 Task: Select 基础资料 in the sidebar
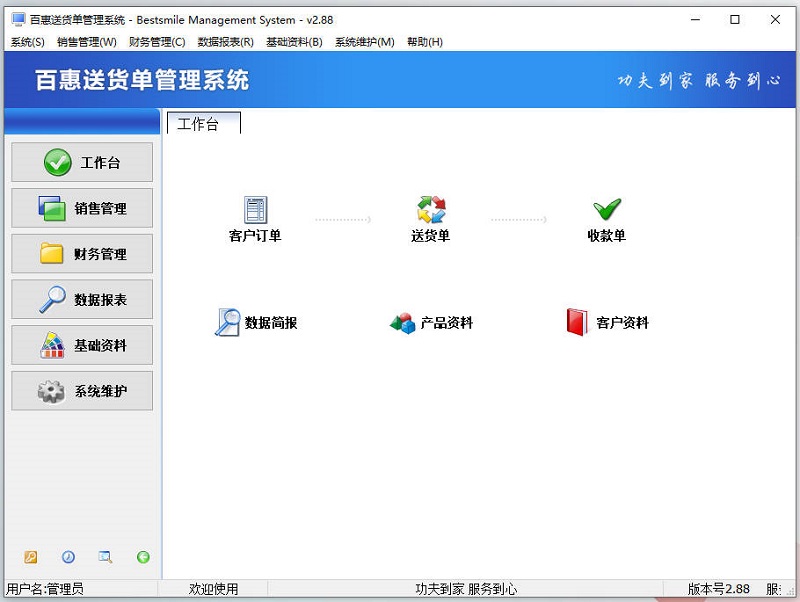tap(82, 345)
